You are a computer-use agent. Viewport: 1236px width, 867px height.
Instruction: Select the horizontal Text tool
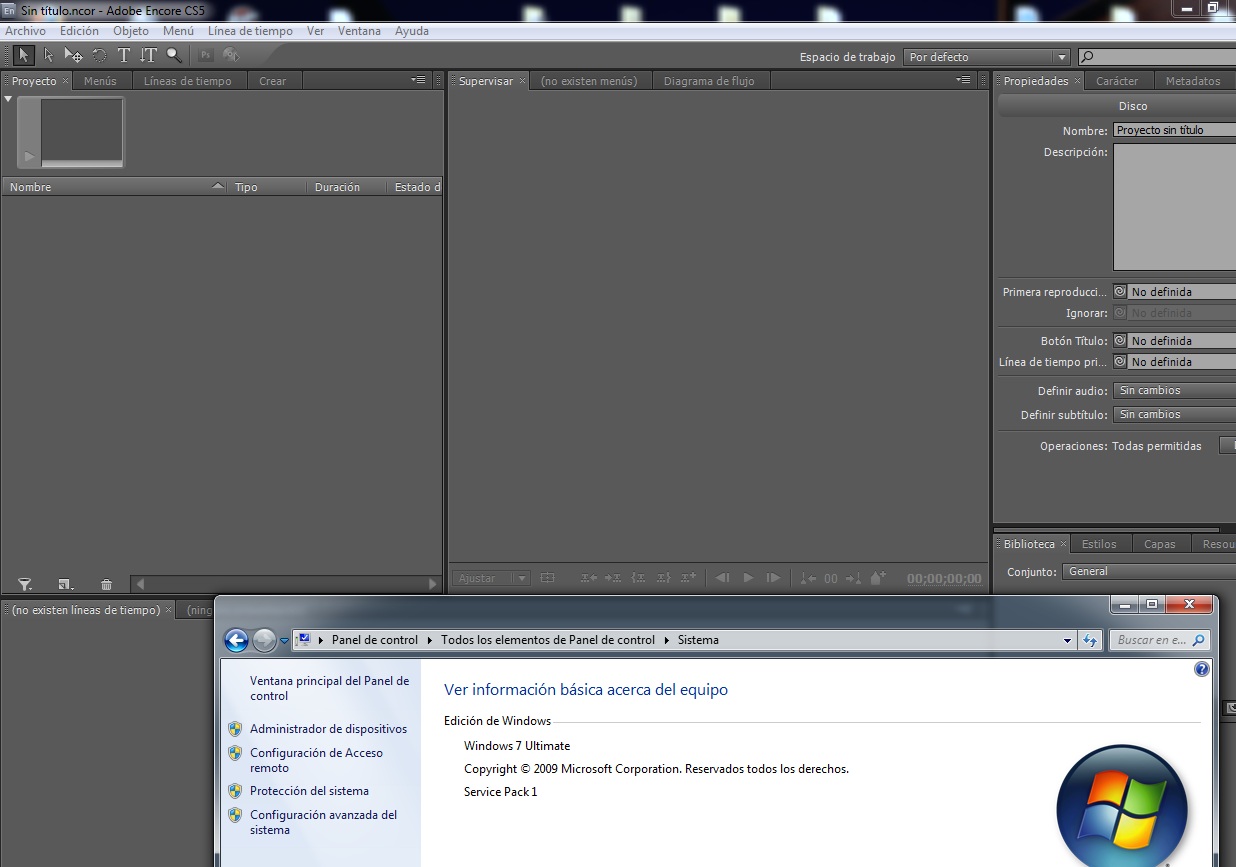[124, 55]
